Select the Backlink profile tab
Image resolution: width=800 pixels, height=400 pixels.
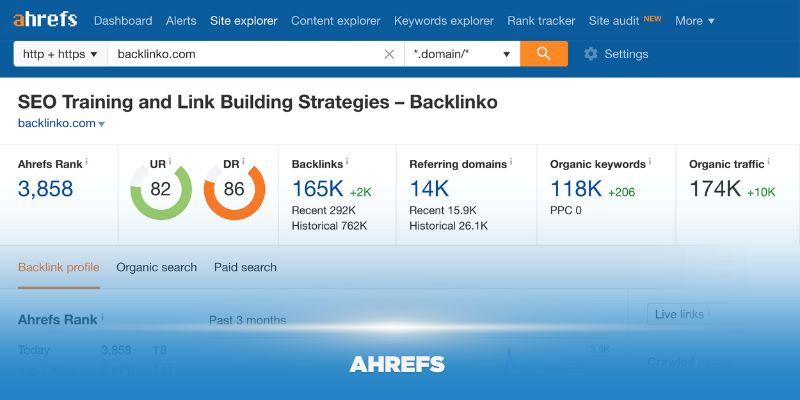59,267
